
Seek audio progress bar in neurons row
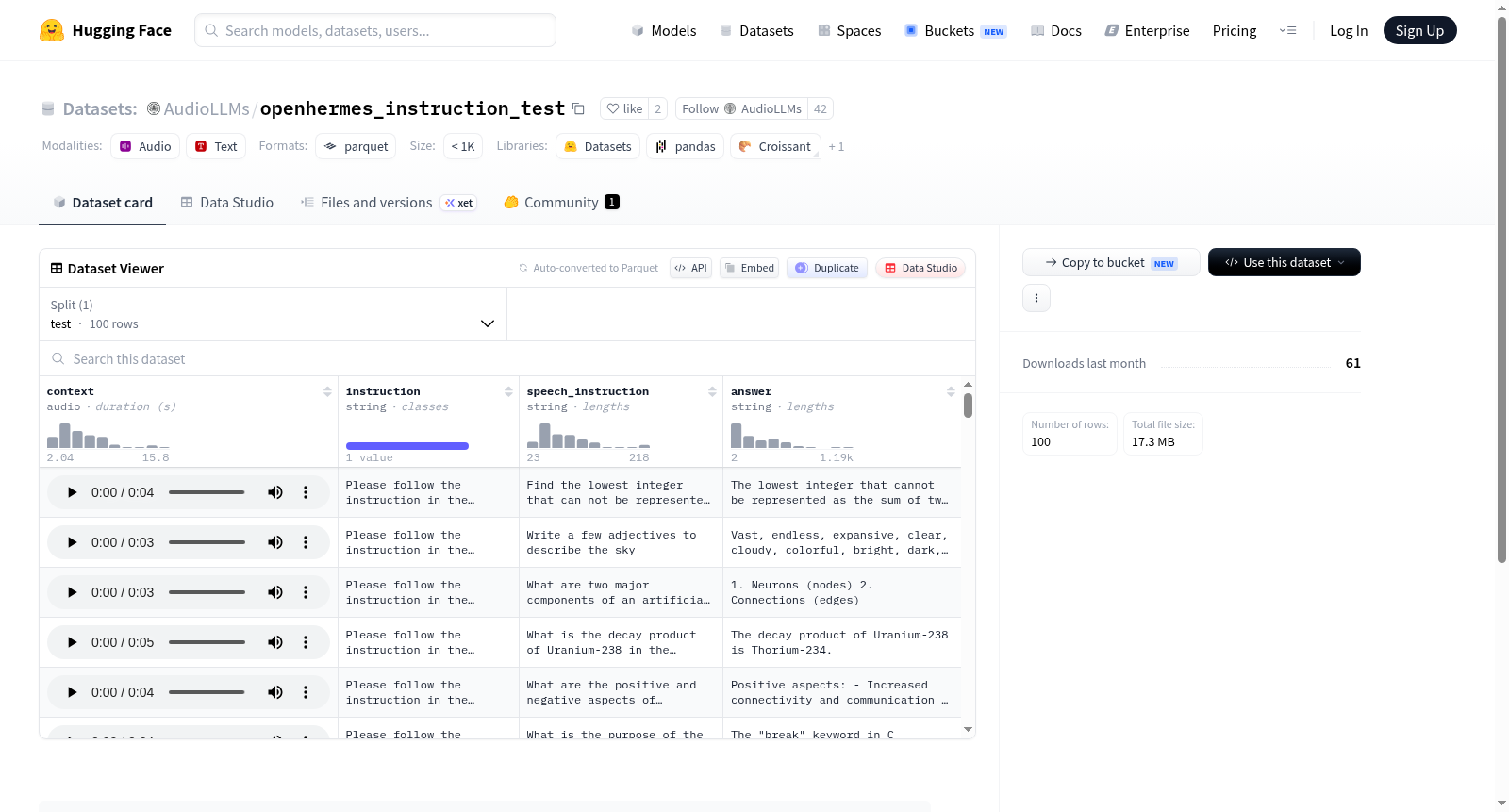pos(207,592)
